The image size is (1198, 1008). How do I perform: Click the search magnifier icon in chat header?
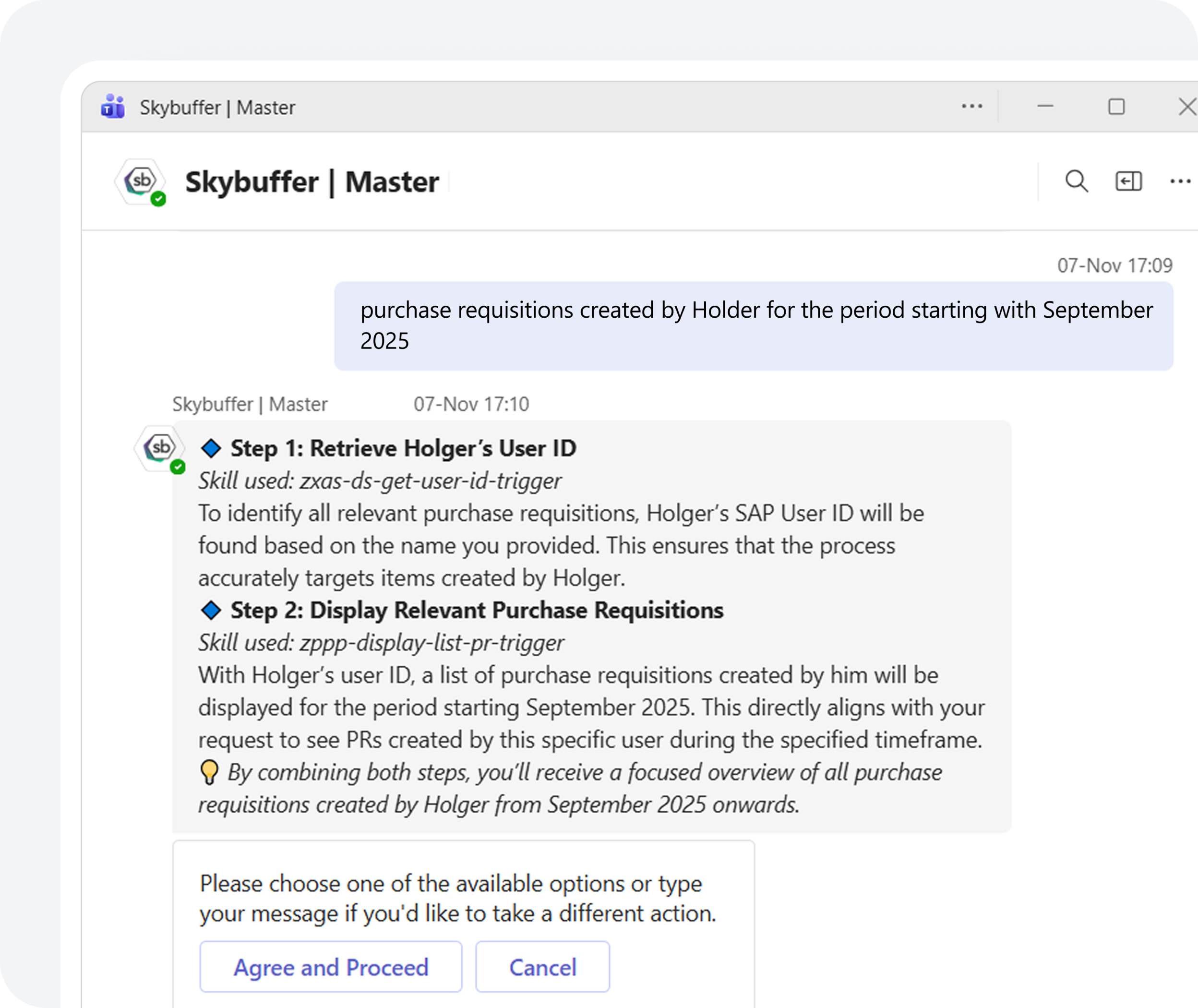tap(1076, 182)
